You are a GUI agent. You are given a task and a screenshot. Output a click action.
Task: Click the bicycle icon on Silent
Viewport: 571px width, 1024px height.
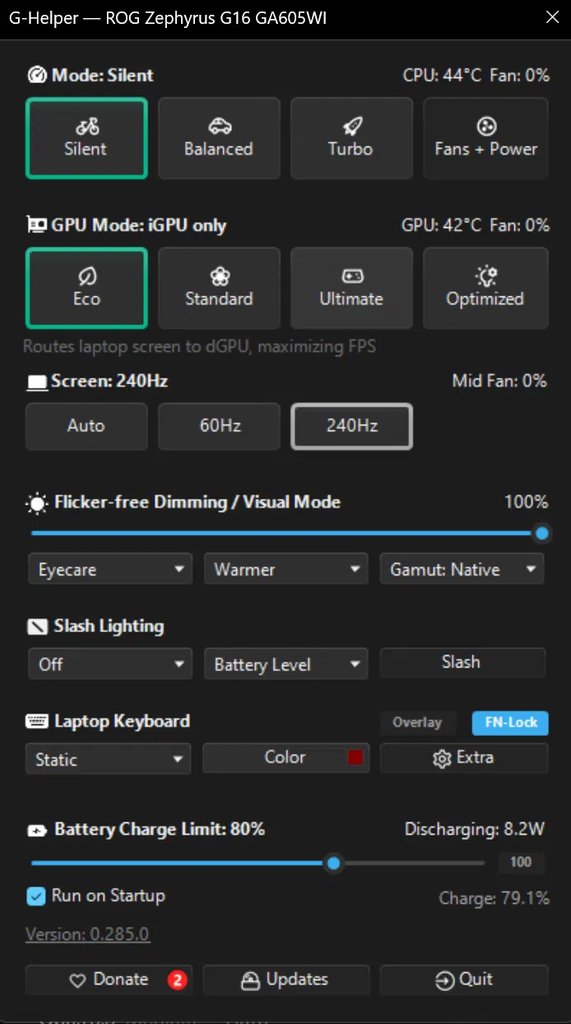point(87,126)
